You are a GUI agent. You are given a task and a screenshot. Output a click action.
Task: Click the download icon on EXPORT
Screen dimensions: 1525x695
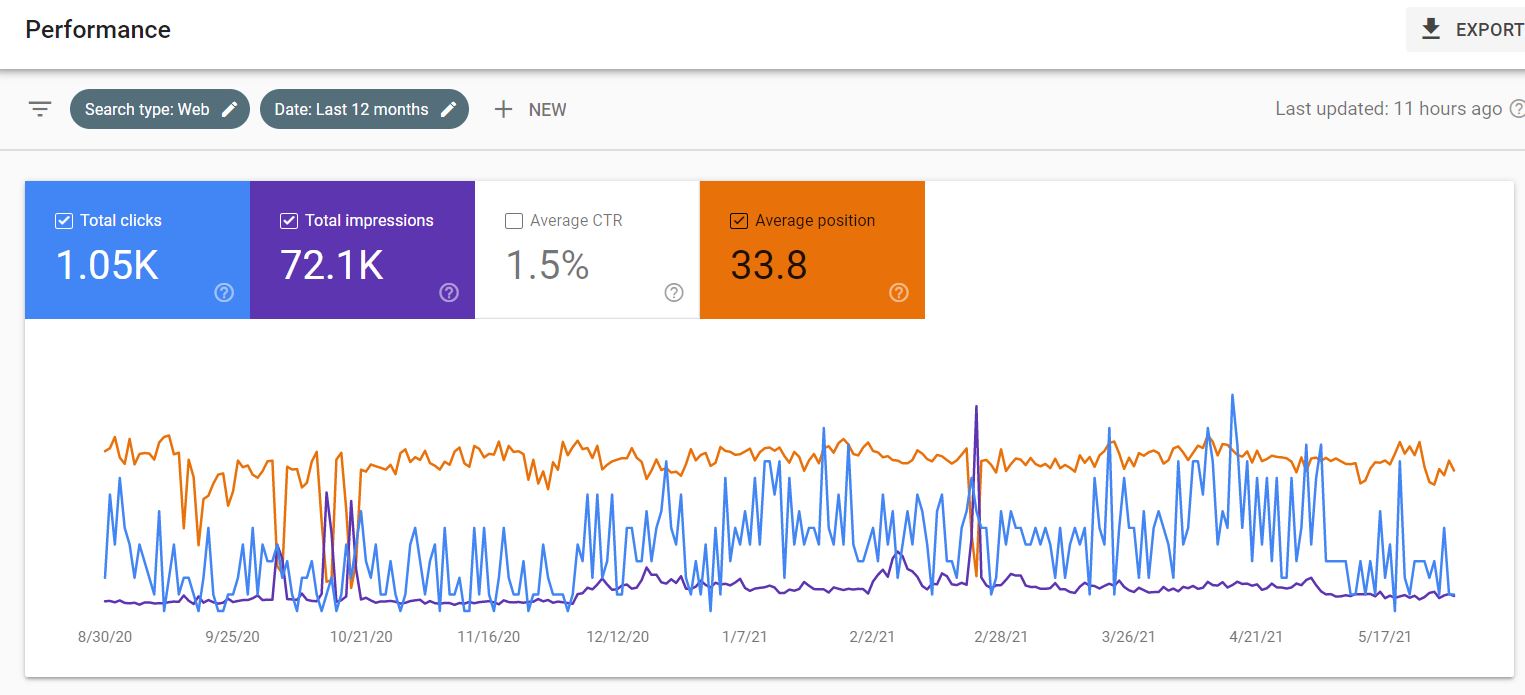pos(1431,29)
